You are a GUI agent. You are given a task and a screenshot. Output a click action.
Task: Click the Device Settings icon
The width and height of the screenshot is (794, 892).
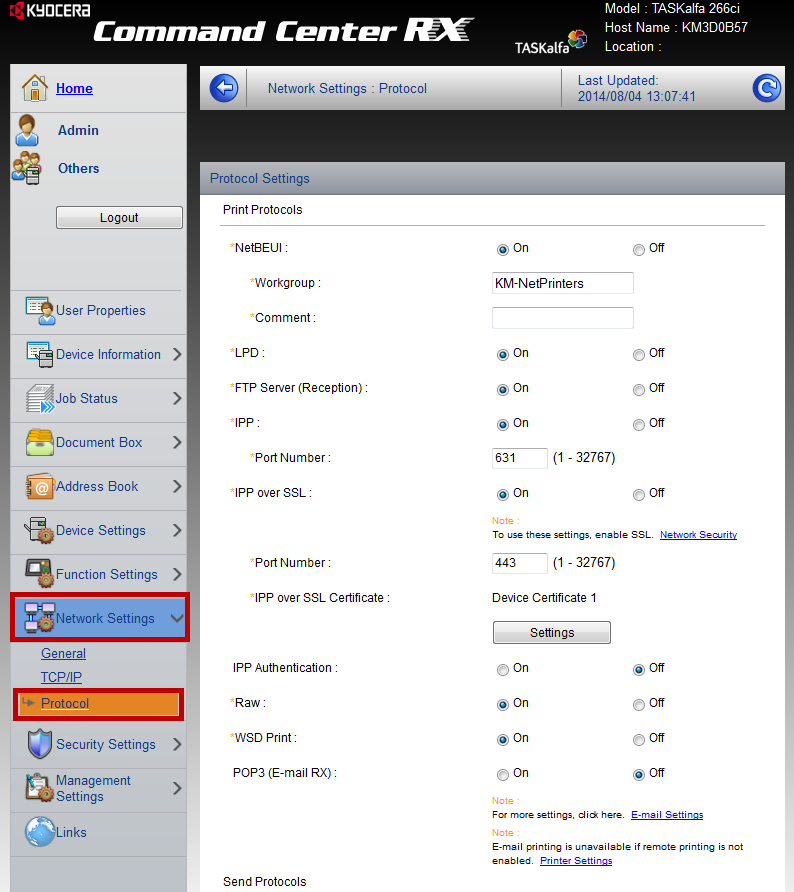click(40, 530)
